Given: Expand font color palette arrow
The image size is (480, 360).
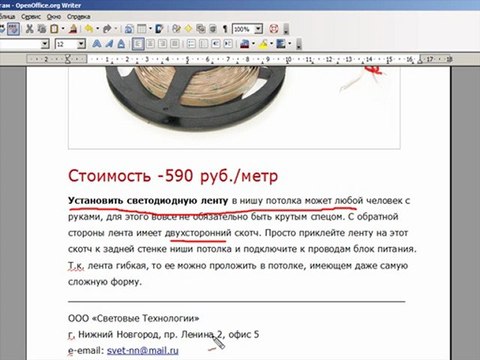Looking at the screenshot, I should (x=253, y=44).
